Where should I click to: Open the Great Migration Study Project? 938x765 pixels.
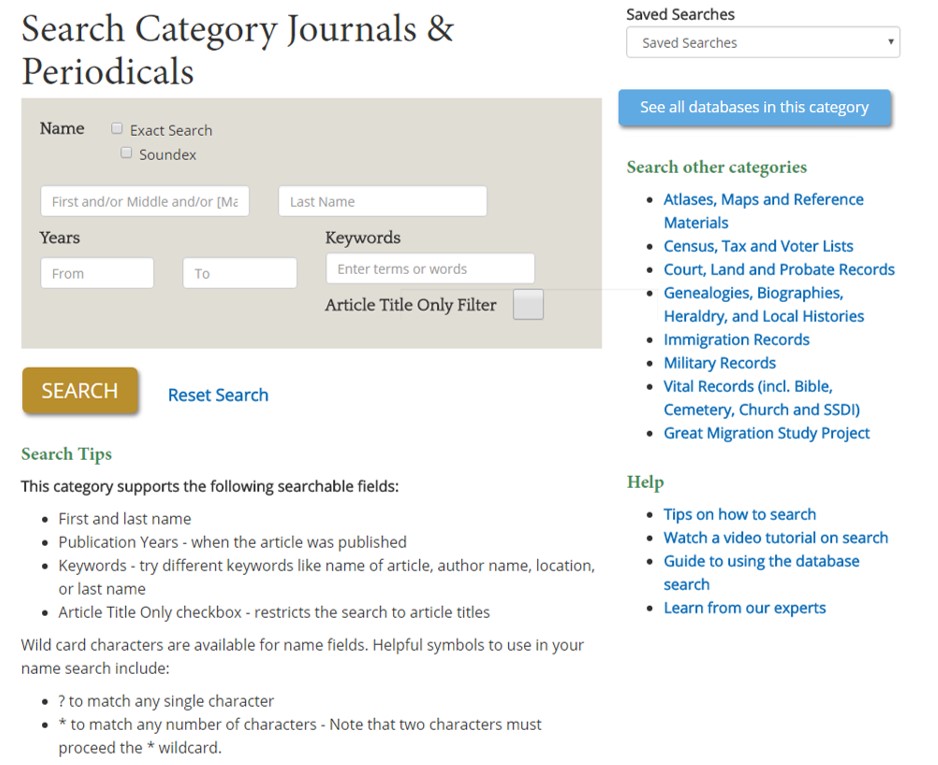[767, 433]
